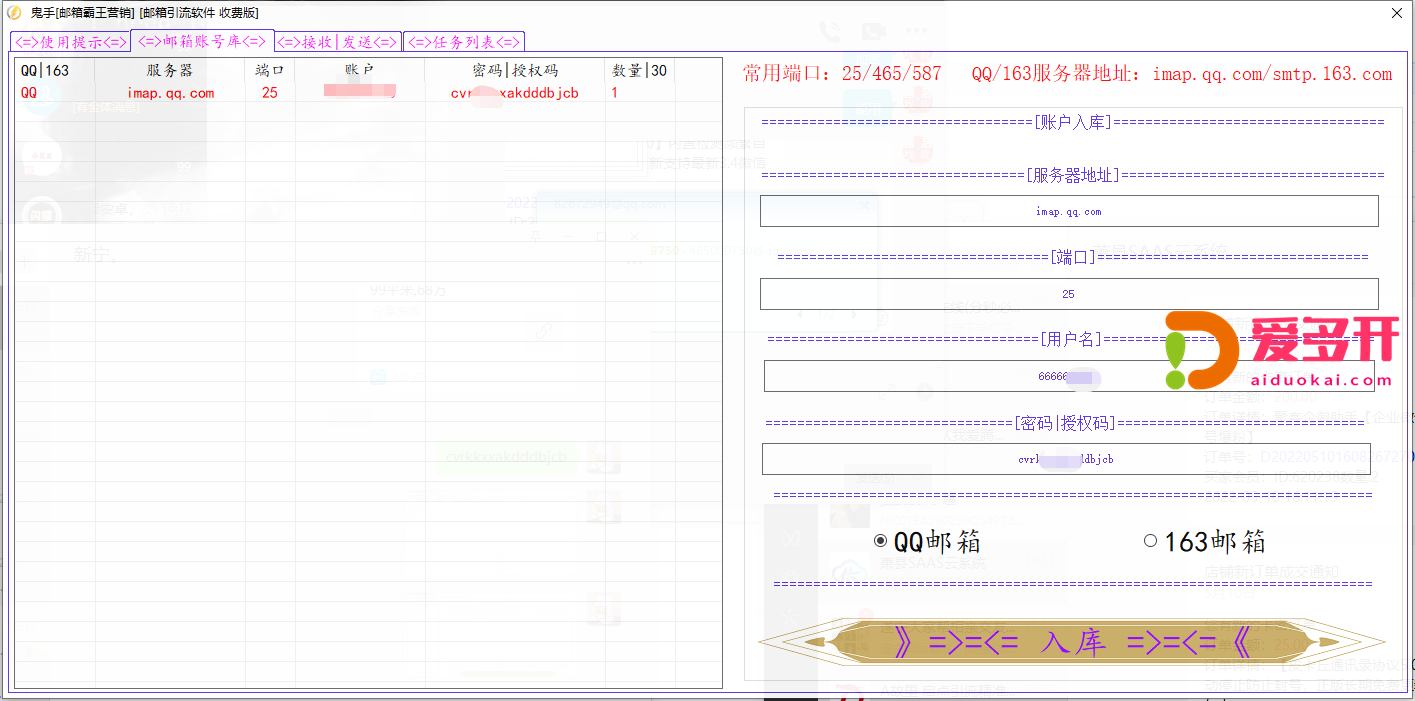Viewport: 1415px width, 701px height.
Task: Focus the 服务器地址 input field
Action: pyautogui.click(x=1068, y=211)
